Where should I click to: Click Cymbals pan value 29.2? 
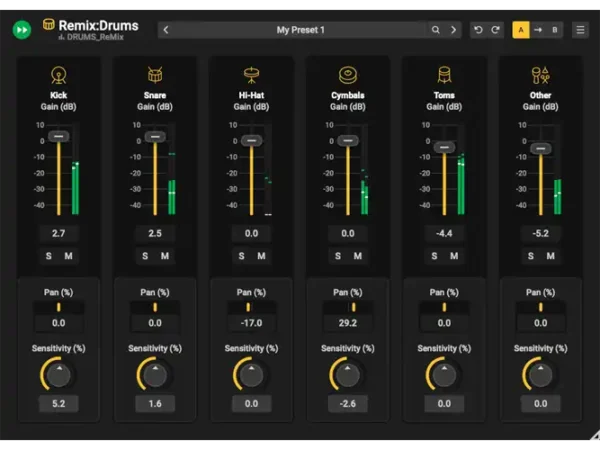point(348,323)
